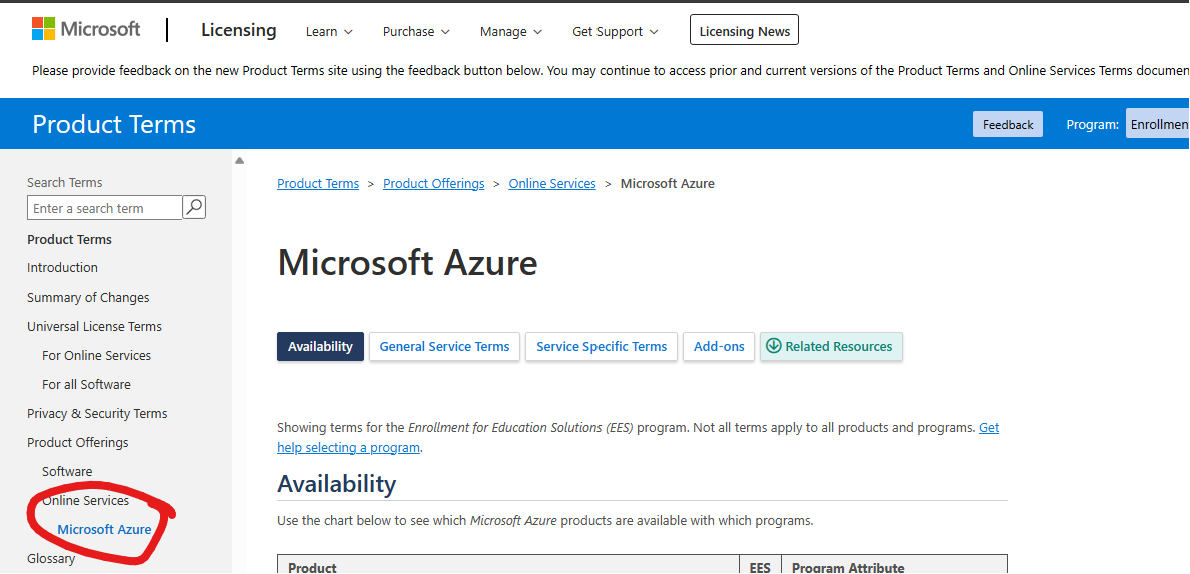Click the Product Offerings breadcrumb link
This screenshot has height=574, width=1190.
pos(433,184)
